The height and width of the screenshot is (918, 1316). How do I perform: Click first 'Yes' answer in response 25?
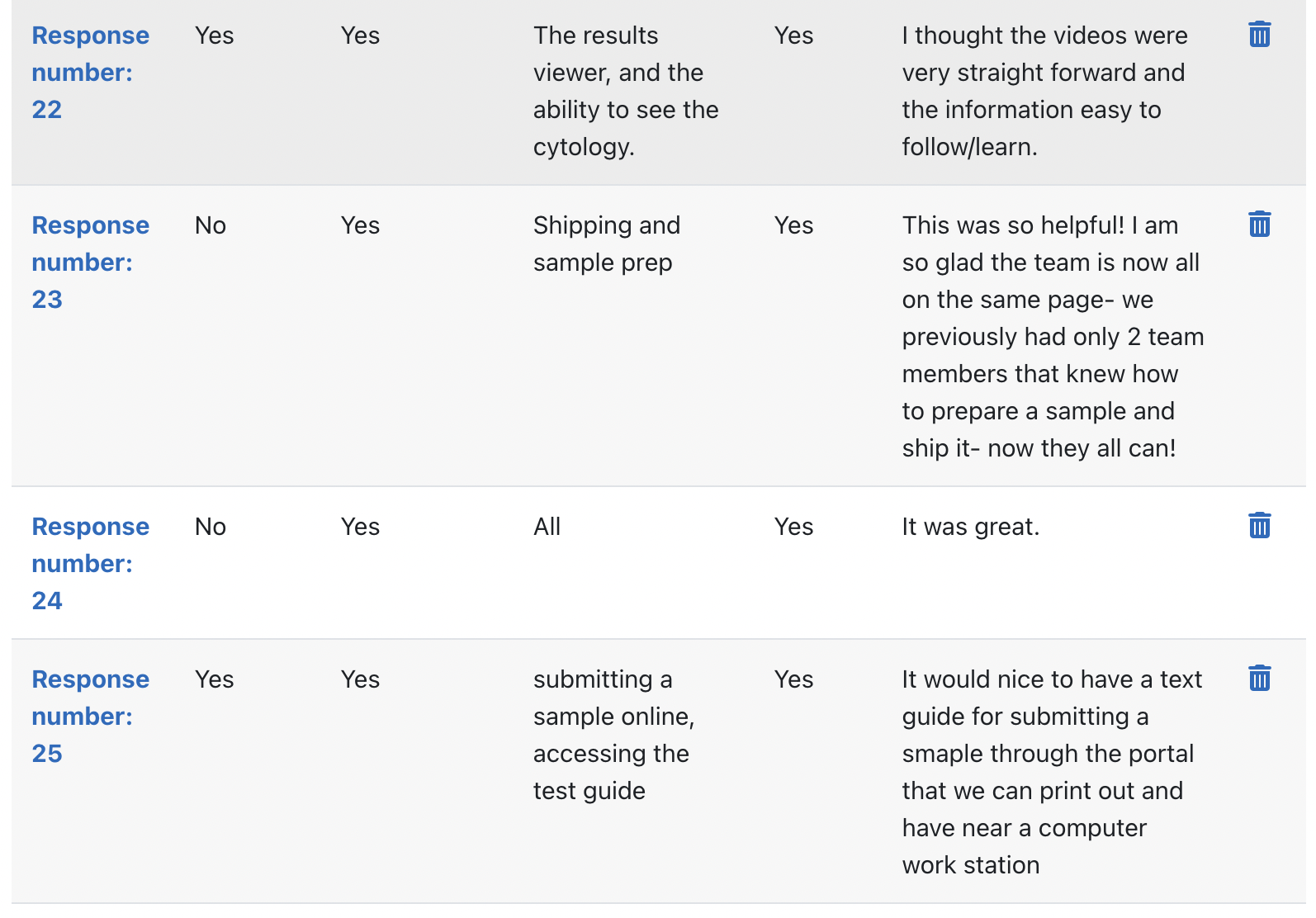click(215, 679)
